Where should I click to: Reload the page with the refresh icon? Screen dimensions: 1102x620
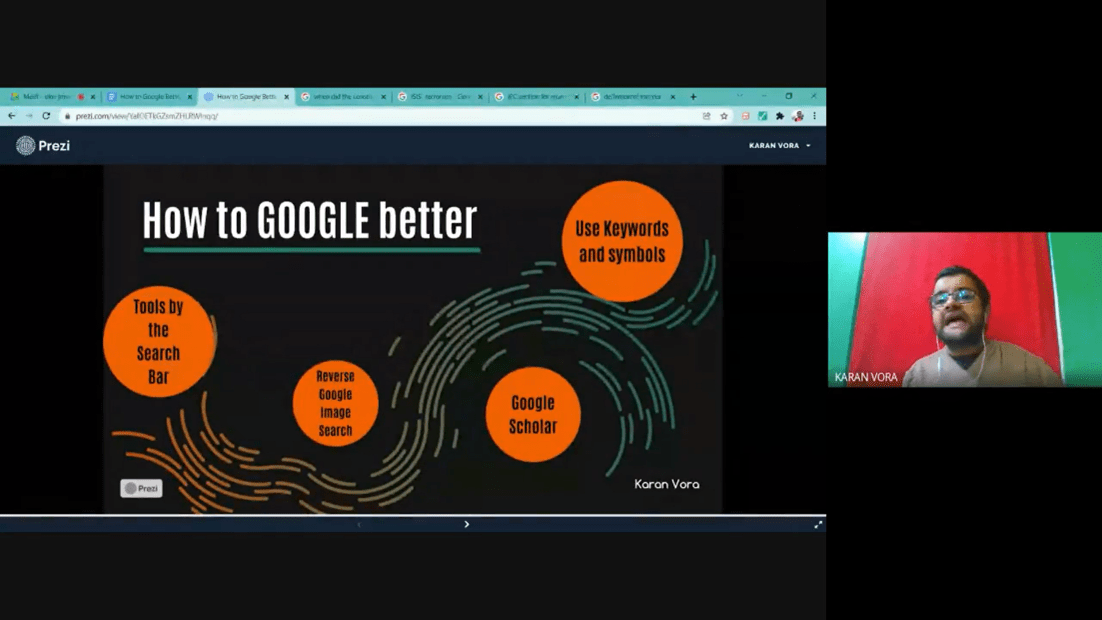[47, 115]
